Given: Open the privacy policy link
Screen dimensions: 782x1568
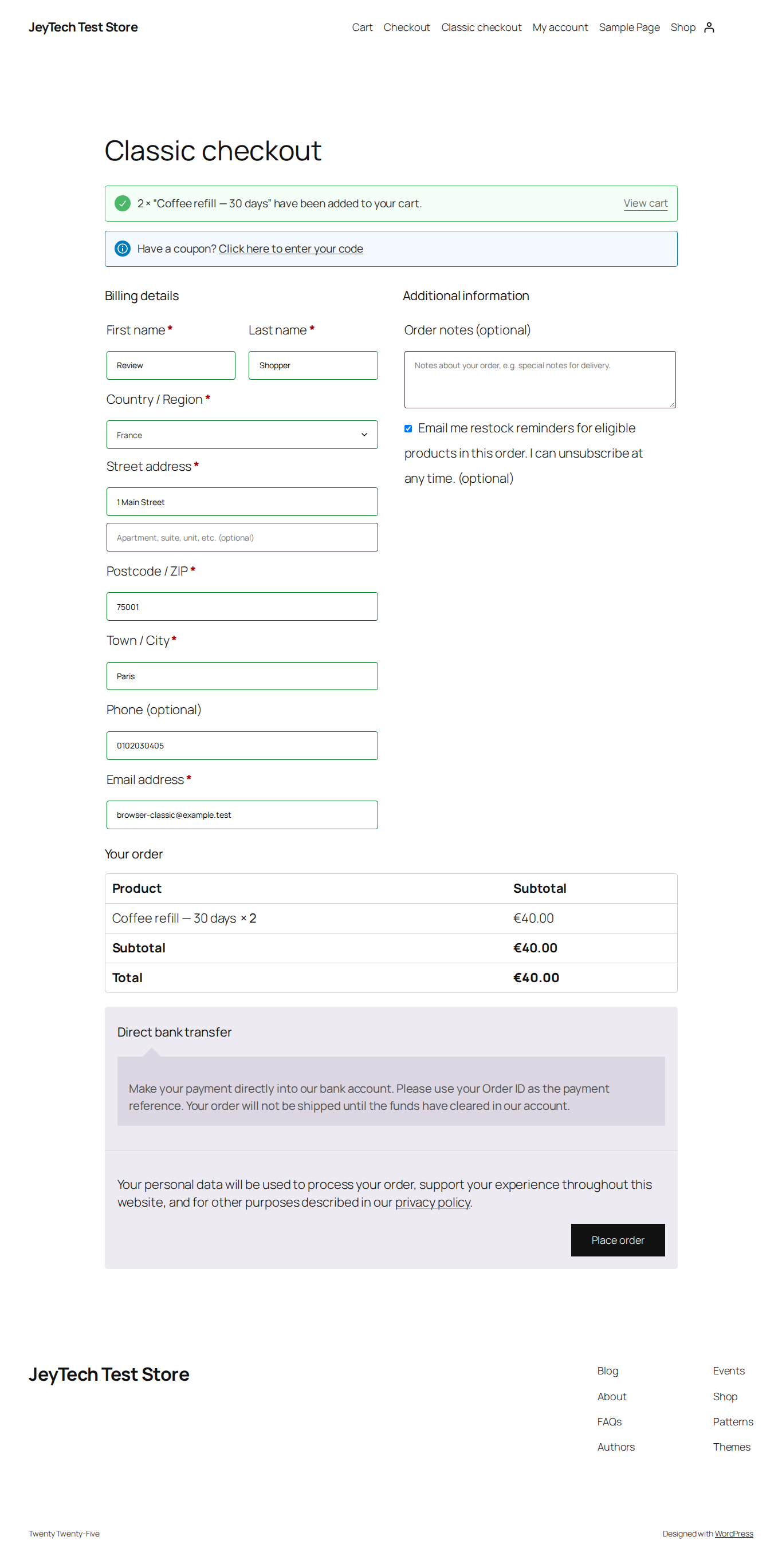Looking at the screenshot, I should (x=433, y=1202).
